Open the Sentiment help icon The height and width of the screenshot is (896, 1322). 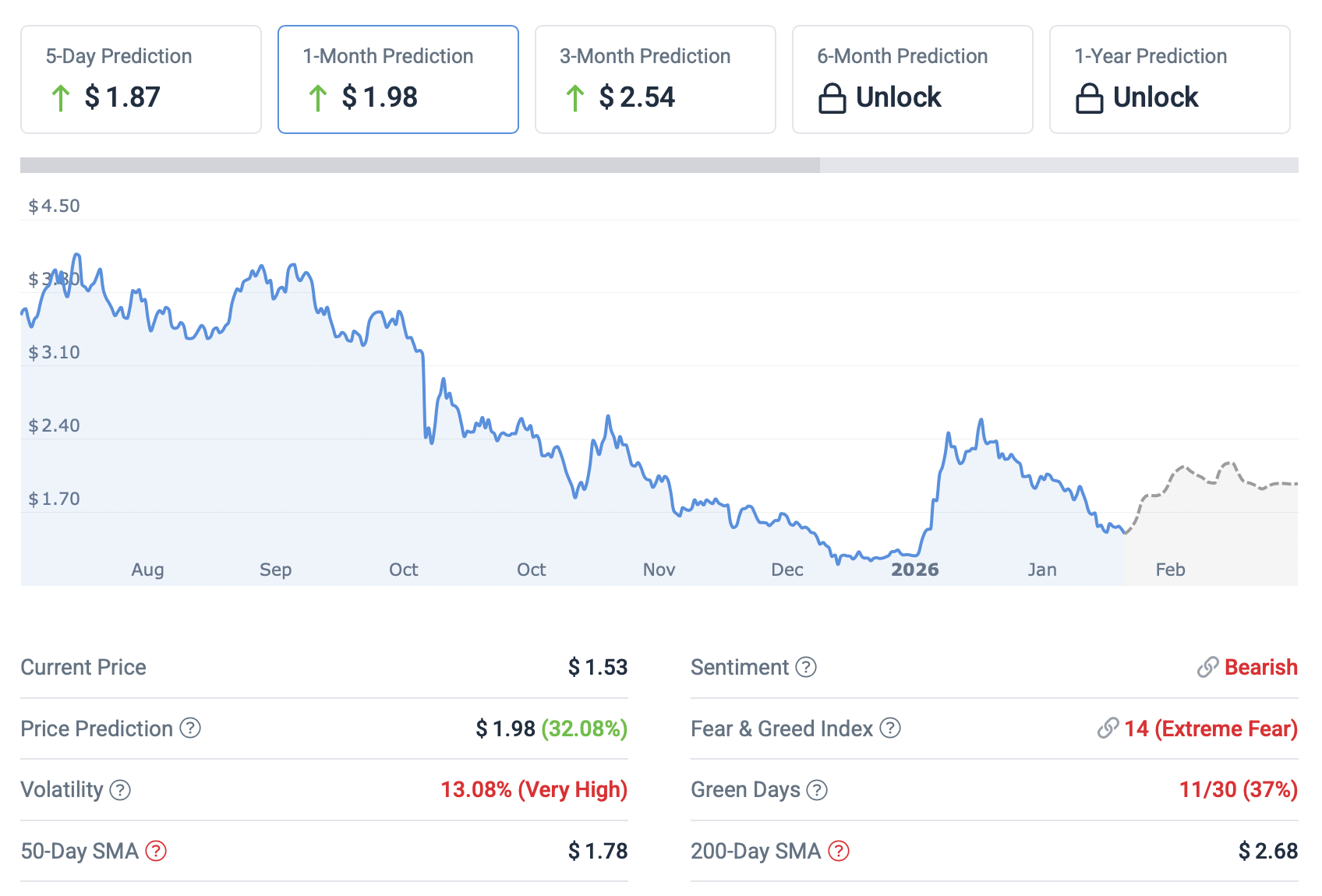tap(806, 667)
